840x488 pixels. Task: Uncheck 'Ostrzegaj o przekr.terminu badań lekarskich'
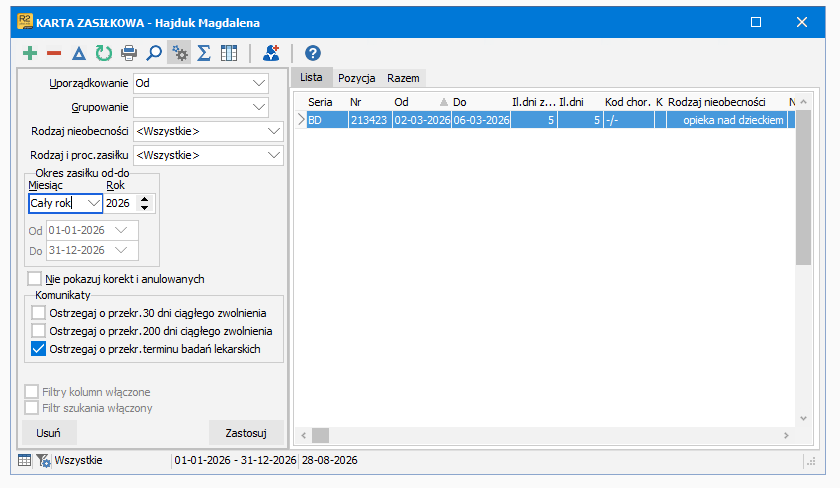coord(39,349)
